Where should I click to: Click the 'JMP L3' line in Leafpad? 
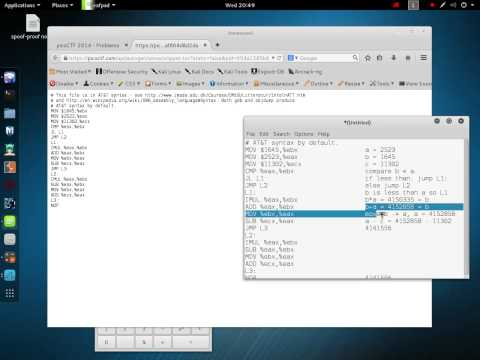[257, 228]
